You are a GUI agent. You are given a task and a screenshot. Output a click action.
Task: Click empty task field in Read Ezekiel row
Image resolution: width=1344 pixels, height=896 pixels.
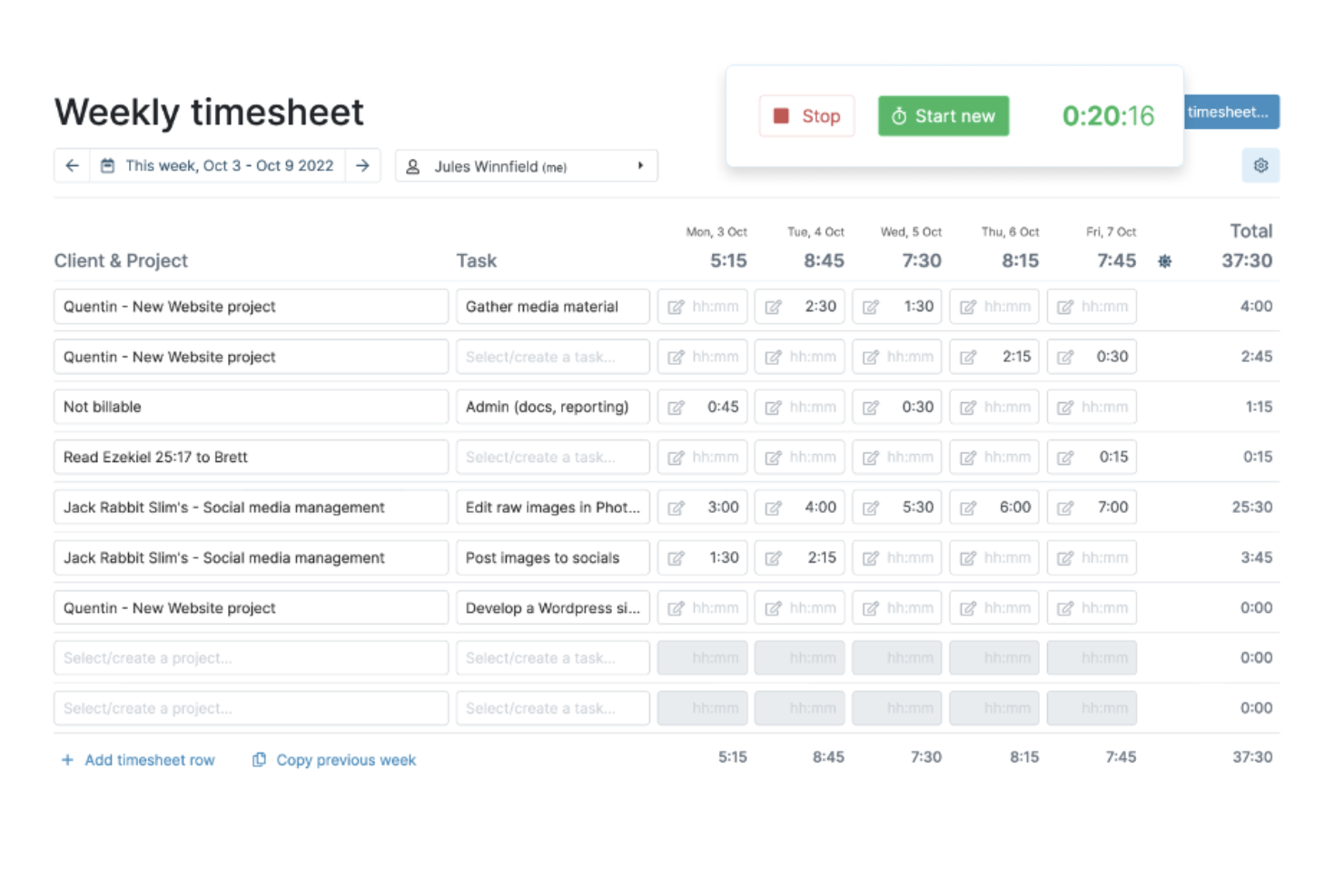click(552, 458)
